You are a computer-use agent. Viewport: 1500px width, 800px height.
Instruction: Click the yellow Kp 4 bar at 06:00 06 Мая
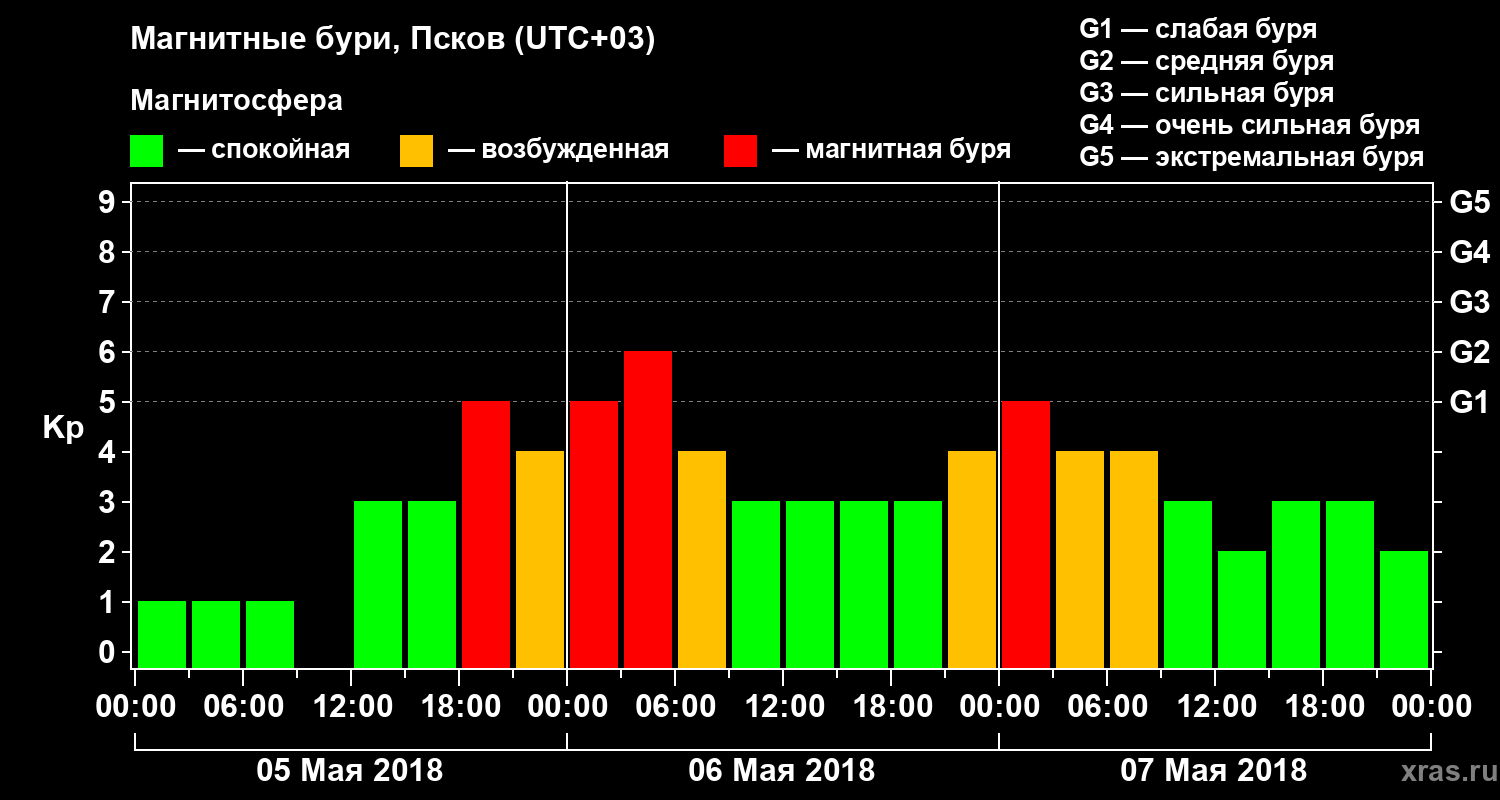(702, 559)
